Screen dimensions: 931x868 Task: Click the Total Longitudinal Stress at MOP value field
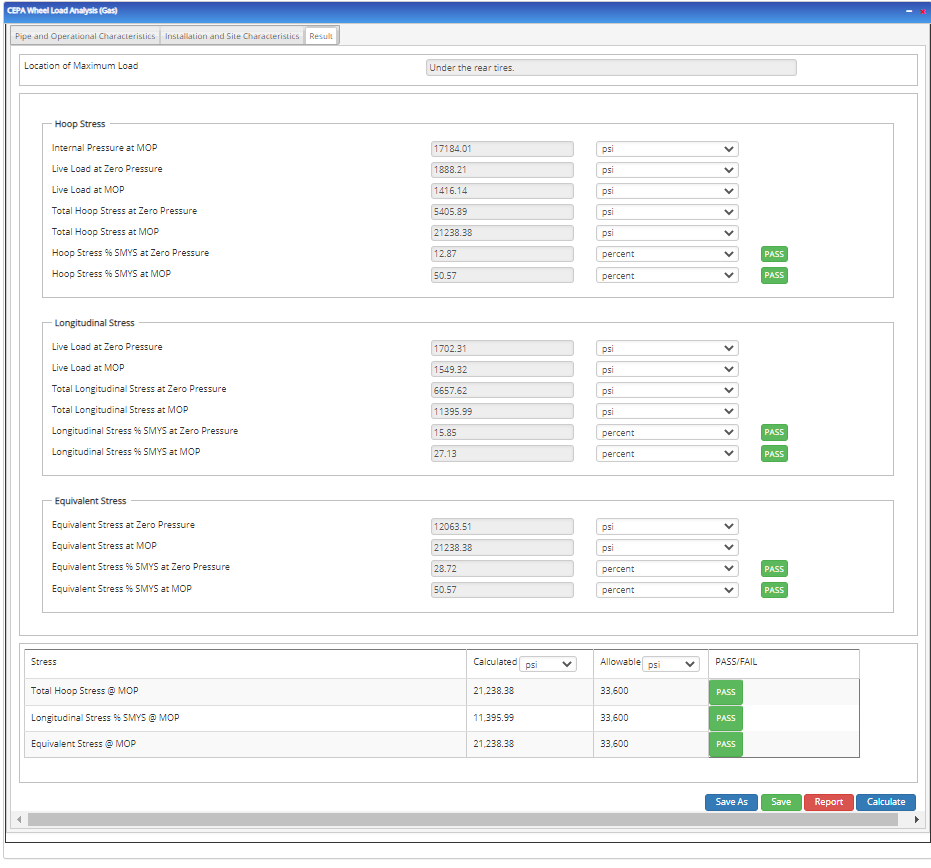[502, 410]
